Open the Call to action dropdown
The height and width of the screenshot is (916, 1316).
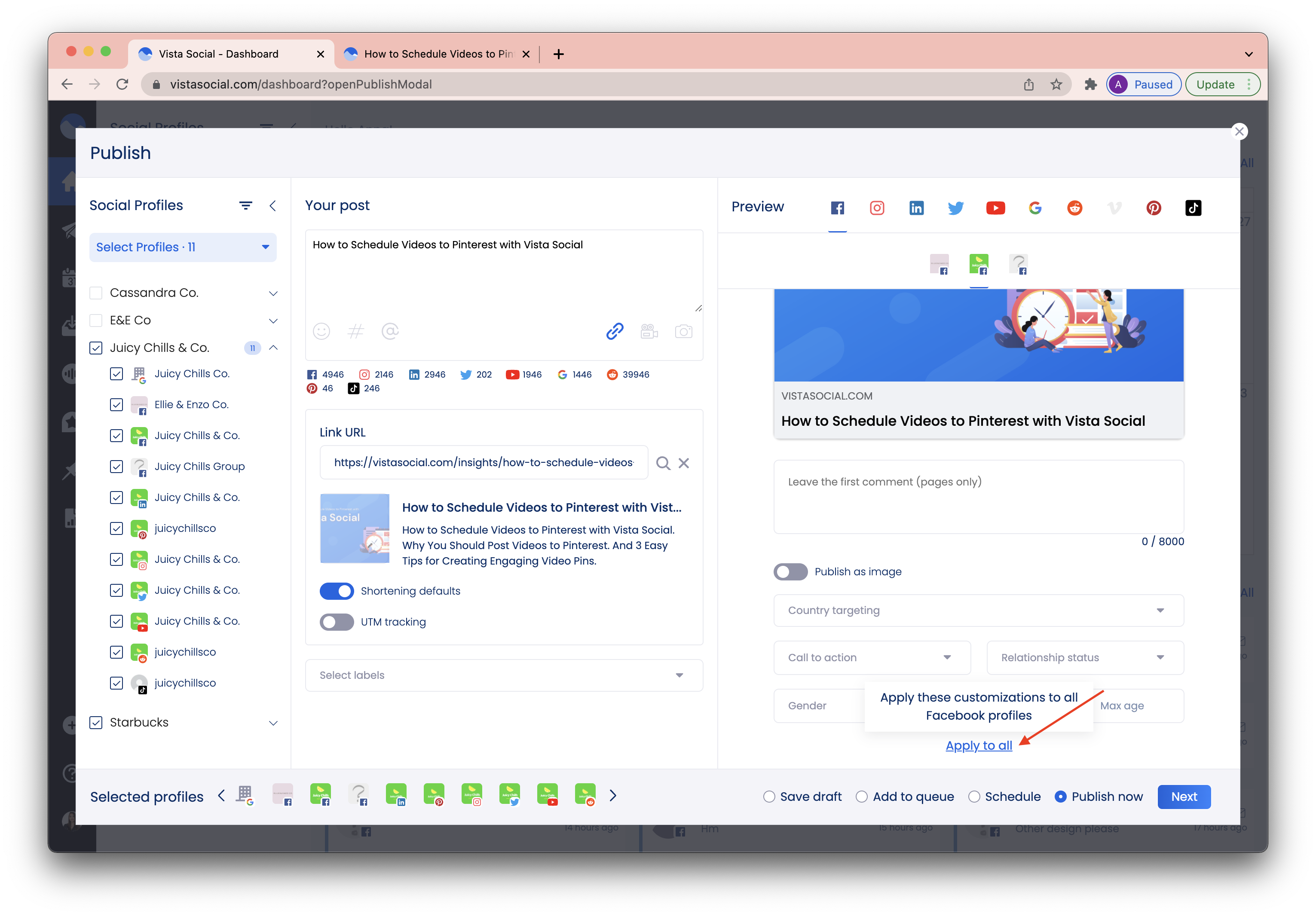coord(871,658)
